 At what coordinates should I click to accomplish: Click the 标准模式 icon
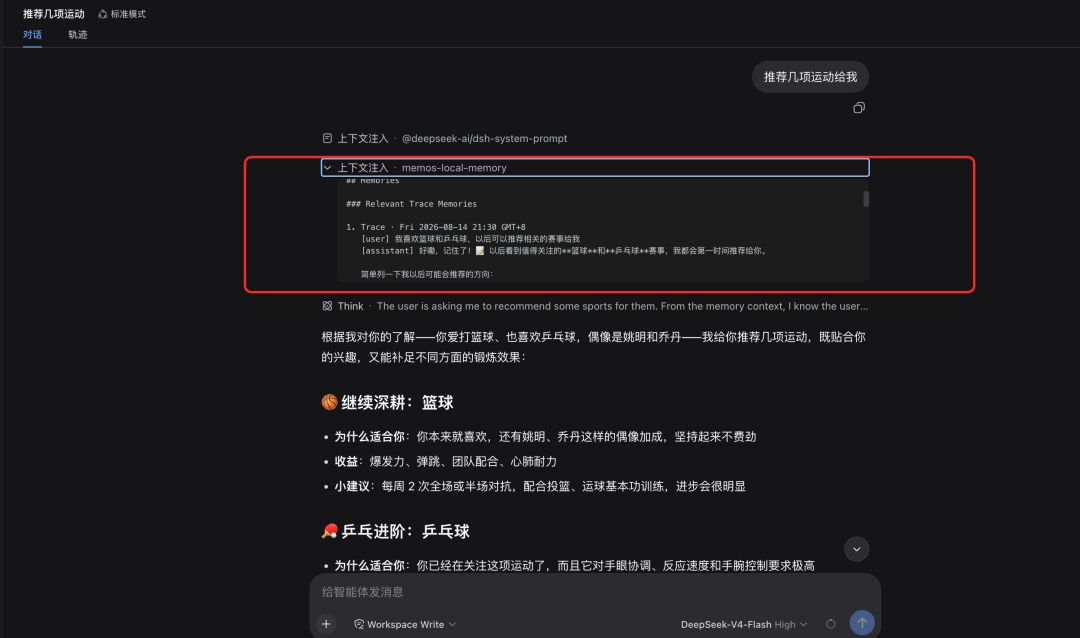(x=103, y=14)
